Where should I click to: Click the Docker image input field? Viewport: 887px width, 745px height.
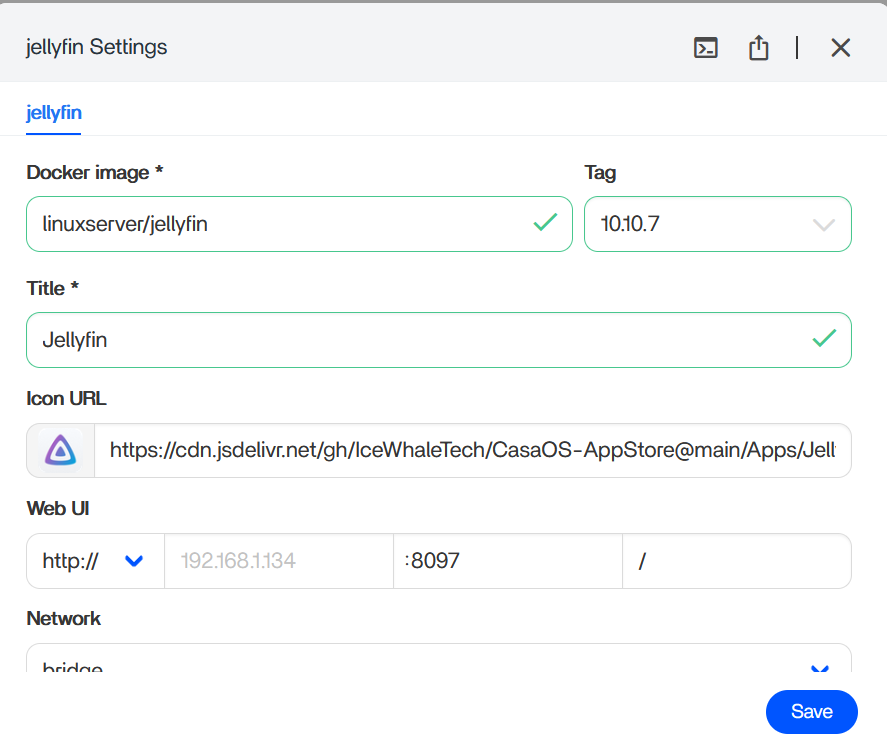coord(280,224)
